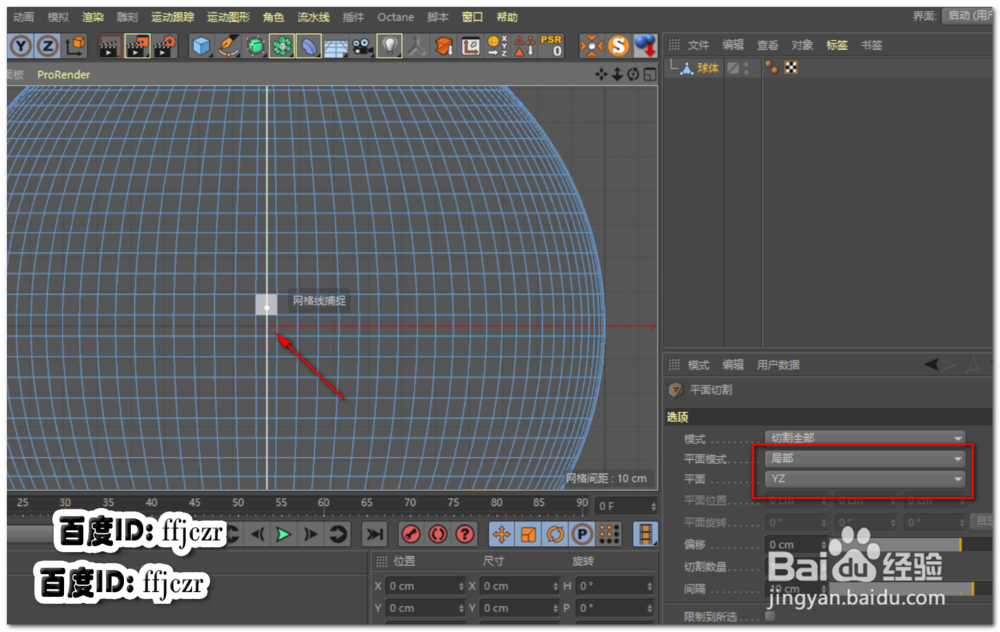Add a light bulb object
Screen dimensions: 1000x632
click(390, 46)
